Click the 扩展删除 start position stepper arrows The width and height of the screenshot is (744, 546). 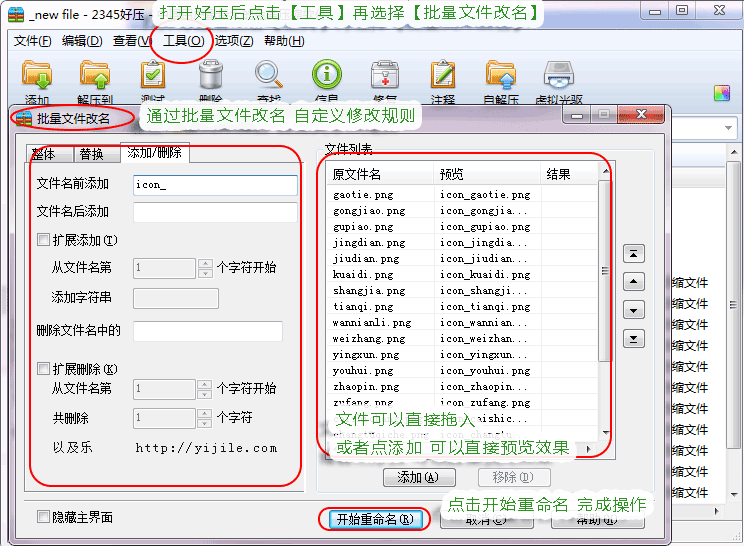click(x=205, y=389)
